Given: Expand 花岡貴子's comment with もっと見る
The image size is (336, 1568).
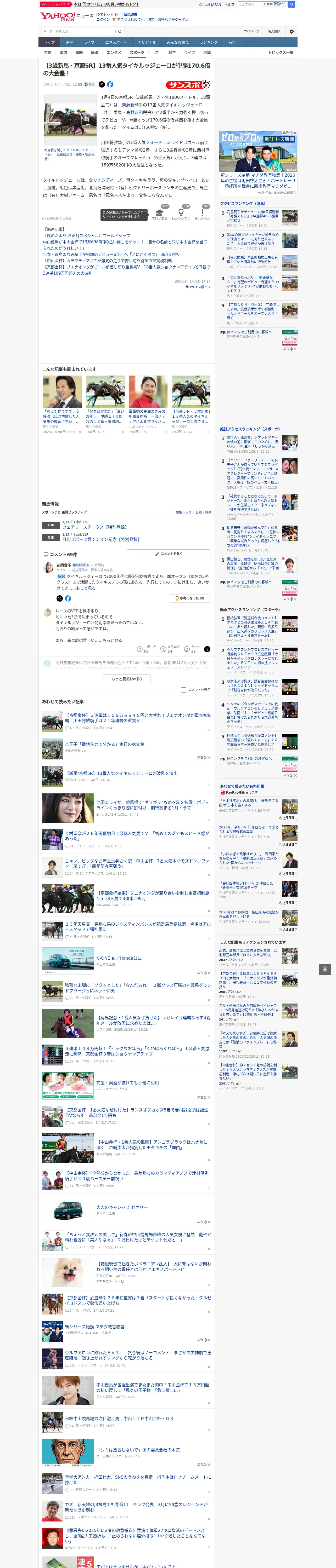Looking at the screenshot, I should coord(86,589).
